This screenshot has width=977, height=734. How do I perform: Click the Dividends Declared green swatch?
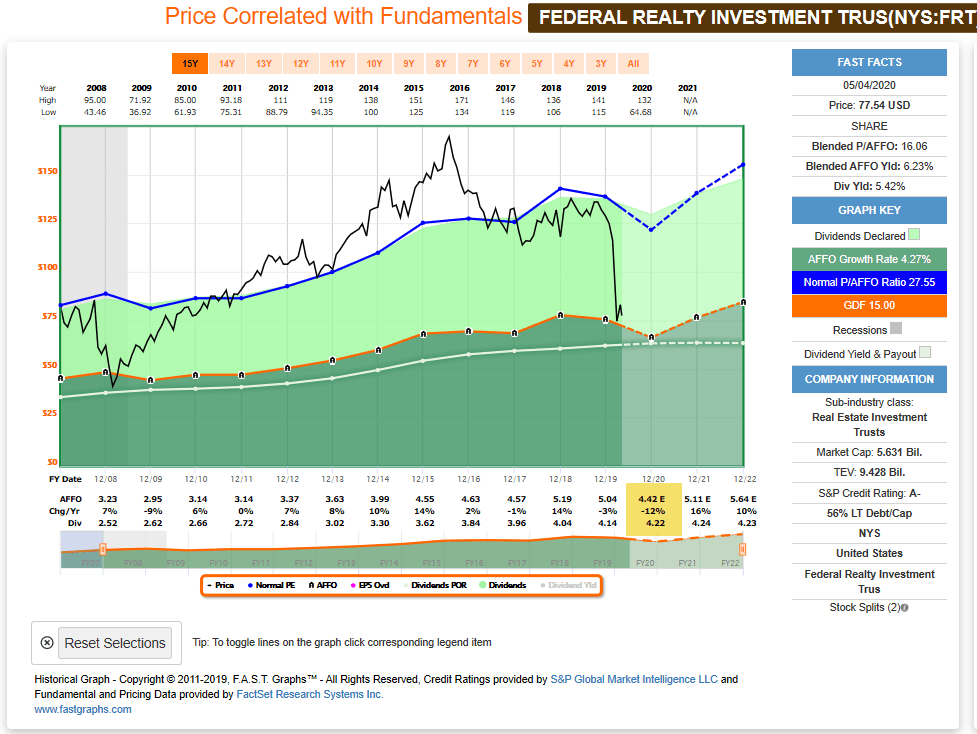click(914, 235)
